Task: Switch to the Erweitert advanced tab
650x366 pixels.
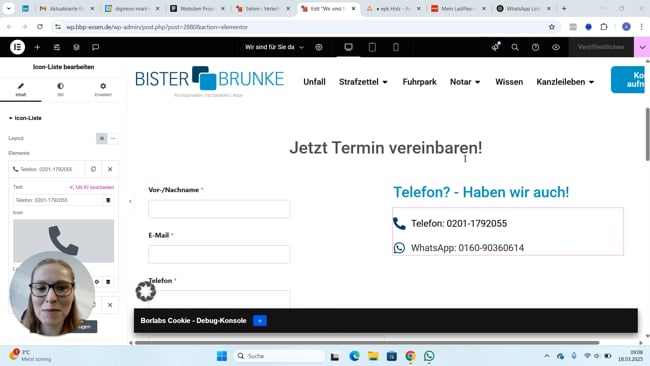Action: tap(103, 89)
